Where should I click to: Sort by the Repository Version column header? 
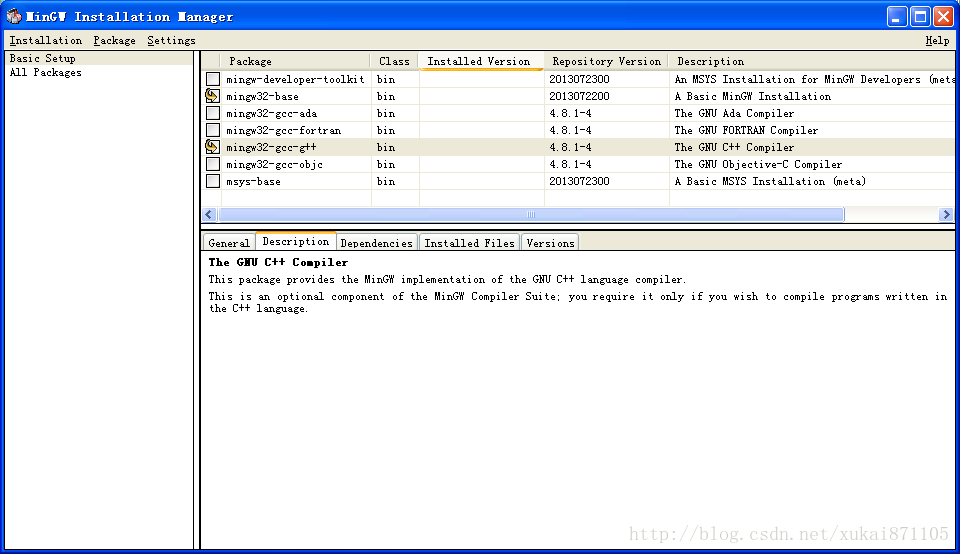pyautogui.click(x=606, y=61)
